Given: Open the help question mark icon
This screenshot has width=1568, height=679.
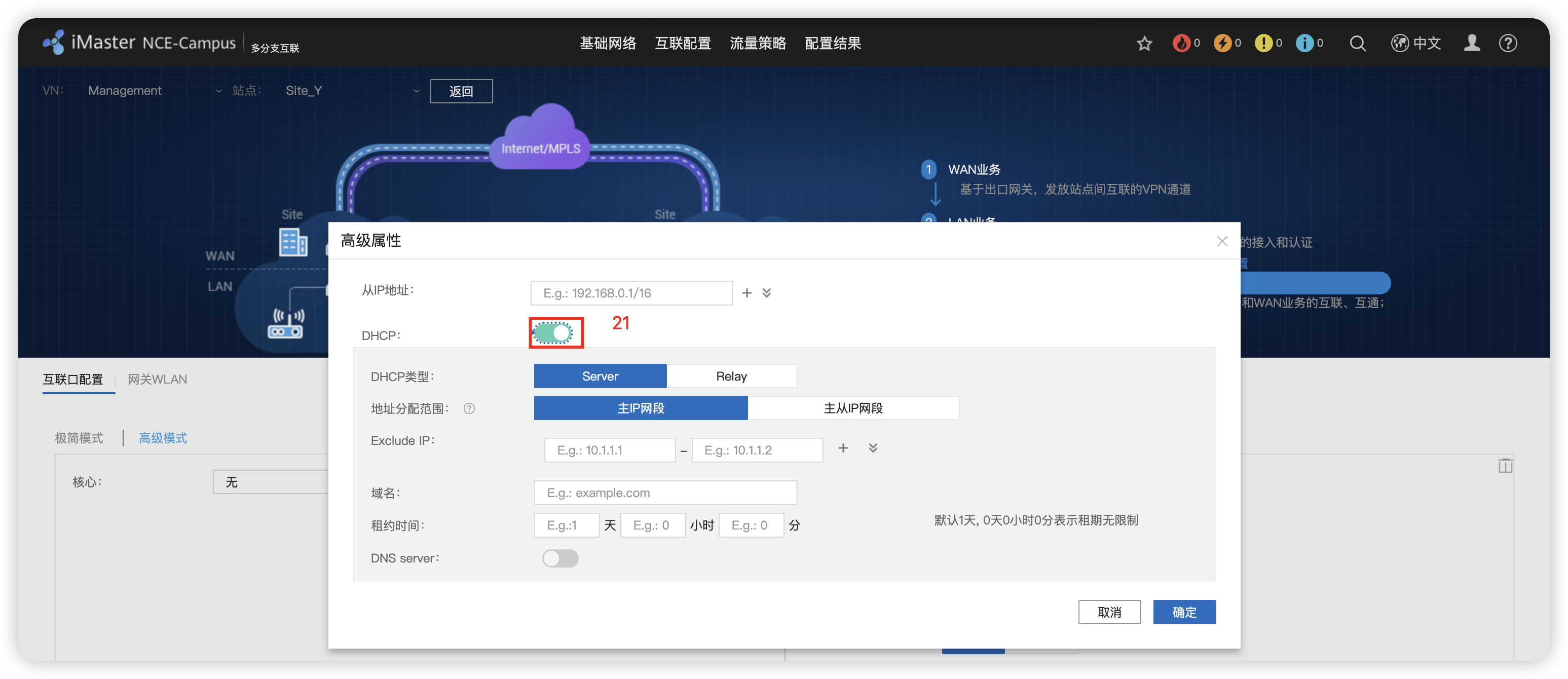Looking at the screenshot, I should tap(1508, 43).
